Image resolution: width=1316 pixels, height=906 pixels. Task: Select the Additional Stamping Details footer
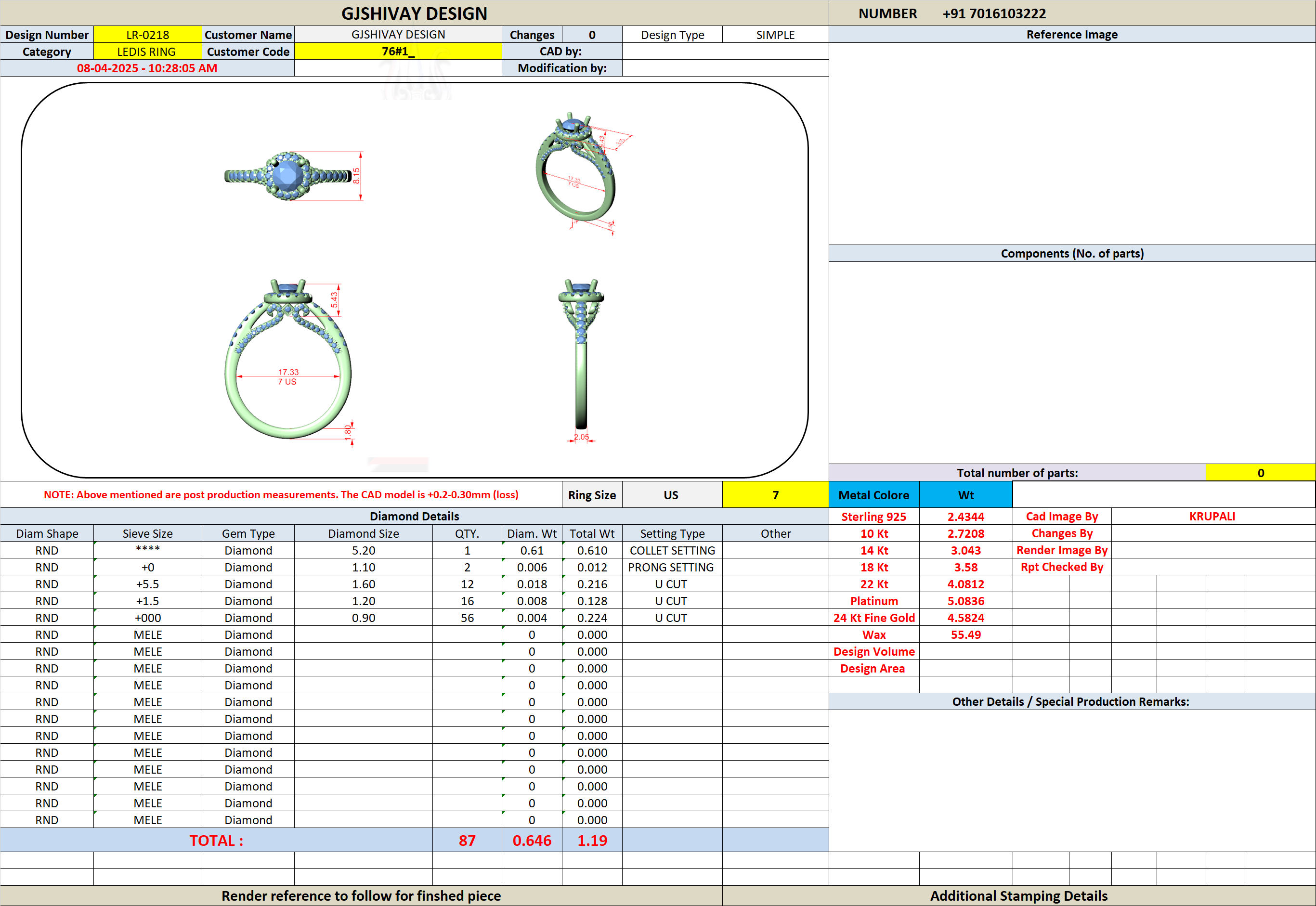(x=1018, y=896)
